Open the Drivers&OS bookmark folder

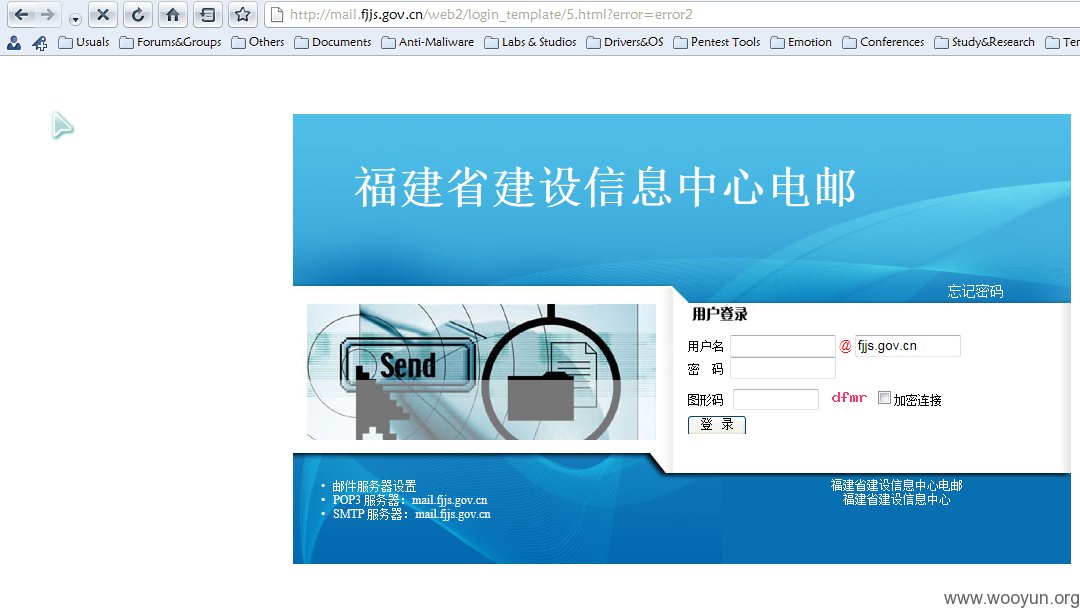625,42
